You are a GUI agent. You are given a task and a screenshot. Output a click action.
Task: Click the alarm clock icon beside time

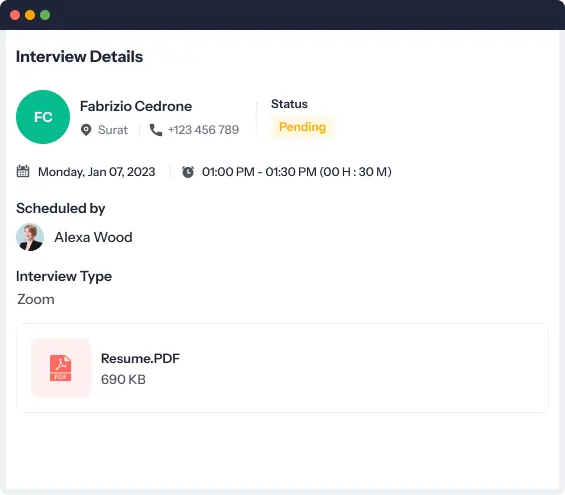tap(188, 172)
